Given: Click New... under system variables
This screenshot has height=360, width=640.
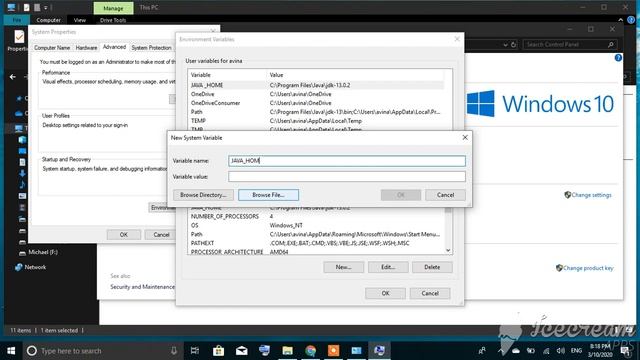Looking at the screenshot, I should (x=343, y=267).
